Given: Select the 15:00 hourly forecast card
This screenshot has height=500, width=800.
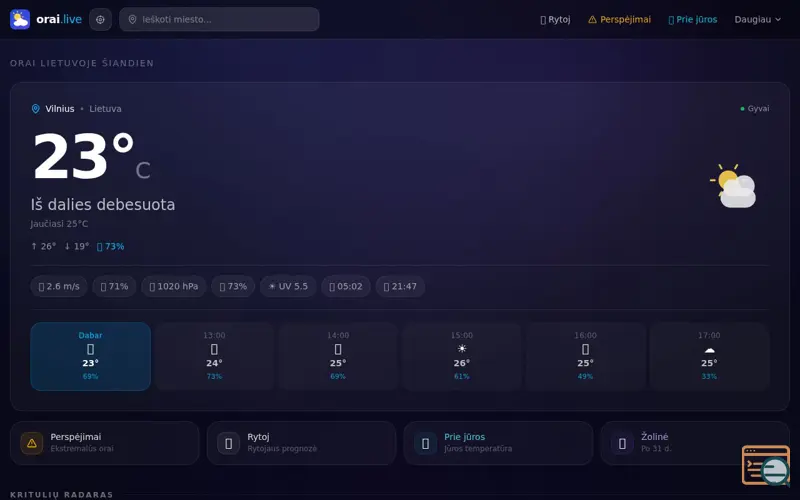Looking at the screenshot, I should [462, 356].
